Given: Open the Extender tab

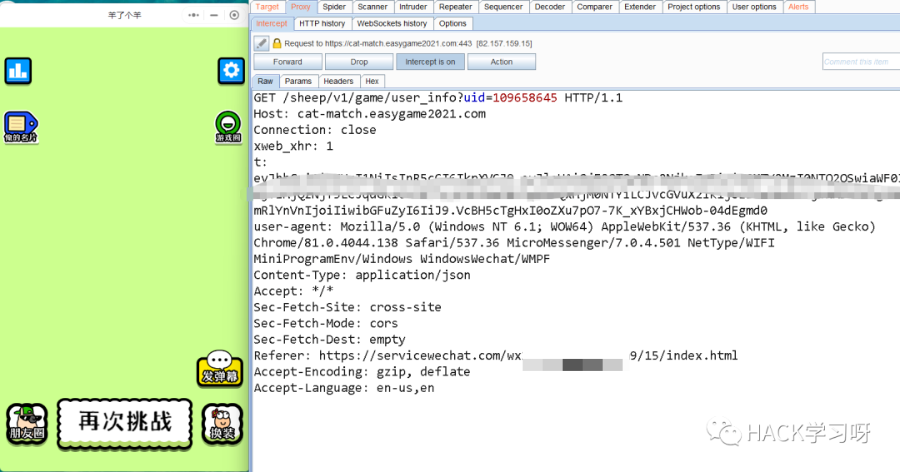Looking at the screenshot, I should (640, 7).
